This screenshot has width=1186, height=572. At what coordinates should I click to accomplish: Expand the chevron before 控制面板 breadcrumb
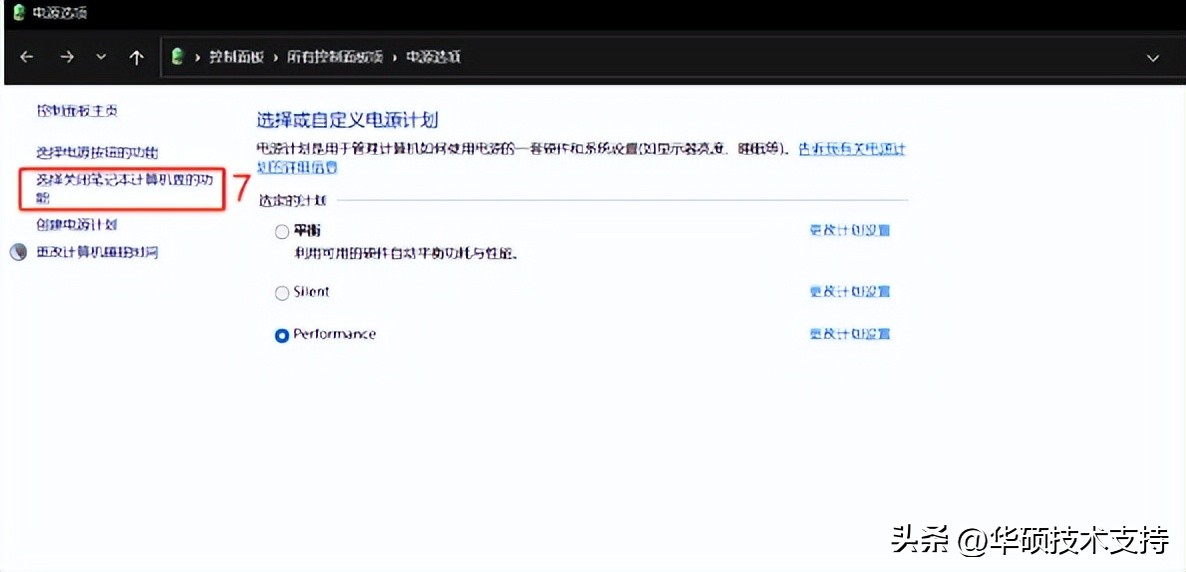click(198, 58)
